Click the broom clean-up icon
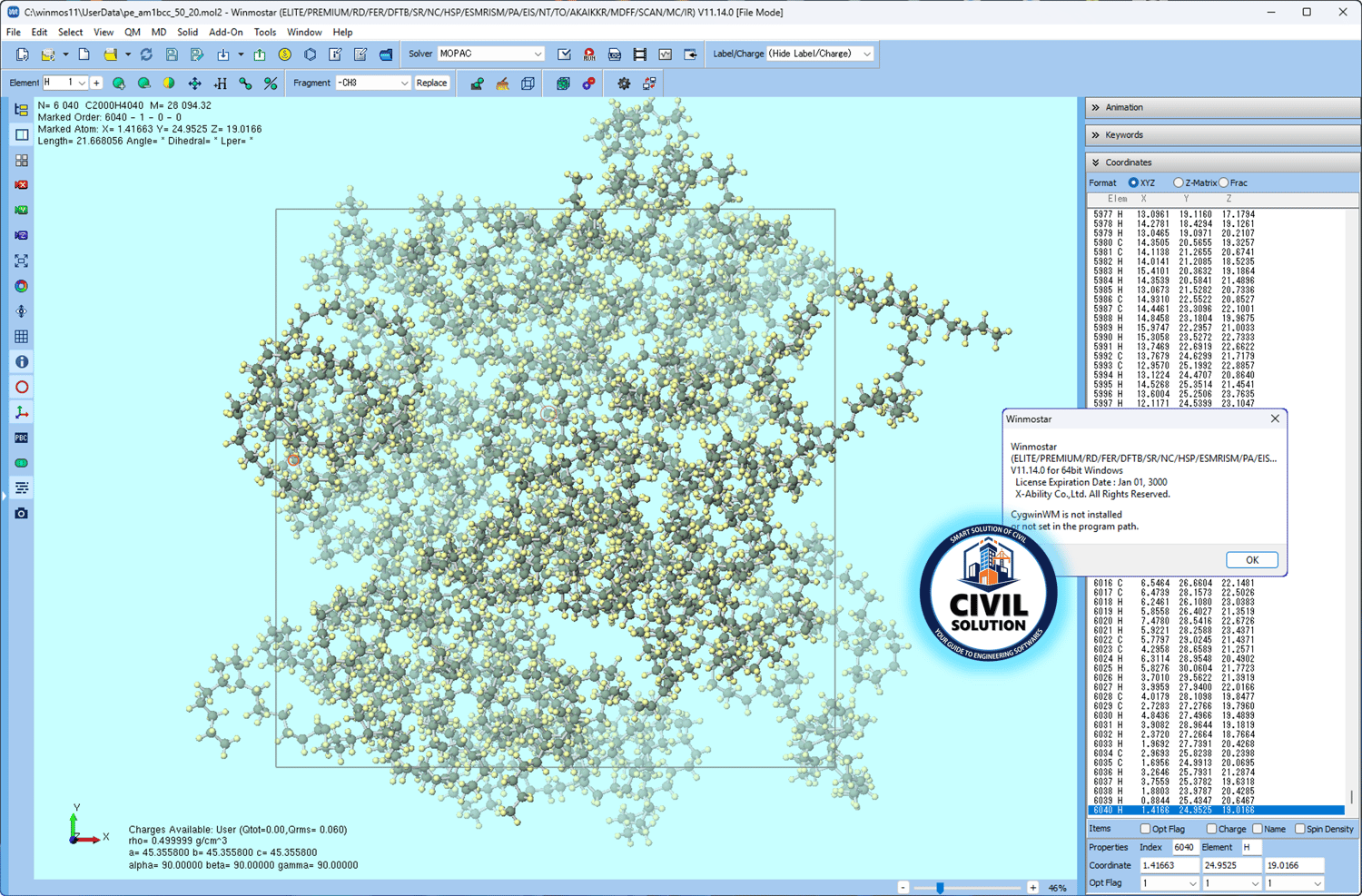Screen dimensions: 1362x896 (x=502, y=84)
